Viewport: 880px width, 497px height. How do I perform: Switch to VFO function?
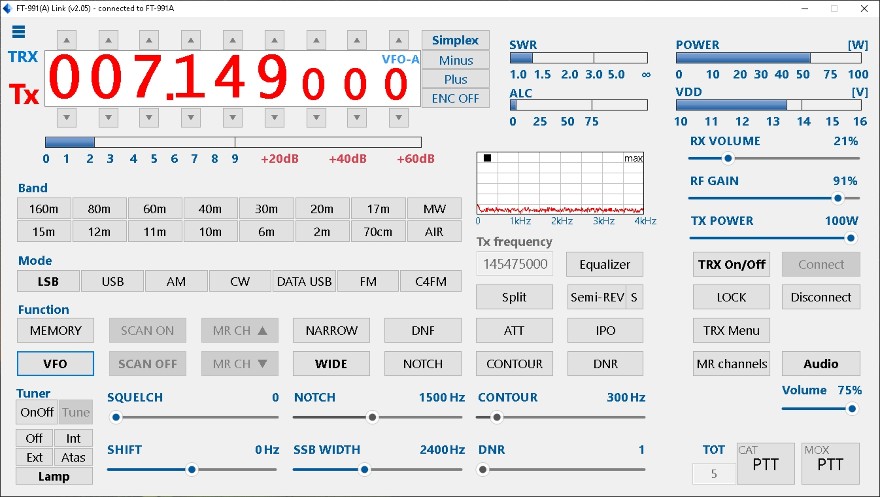click(56, 363)
